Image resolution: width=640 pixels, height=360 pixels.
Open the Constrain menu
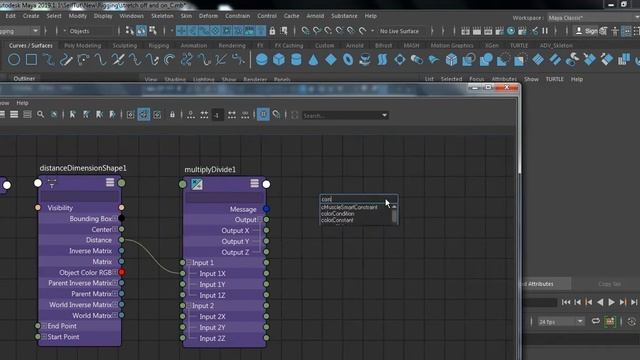[238, 16]
